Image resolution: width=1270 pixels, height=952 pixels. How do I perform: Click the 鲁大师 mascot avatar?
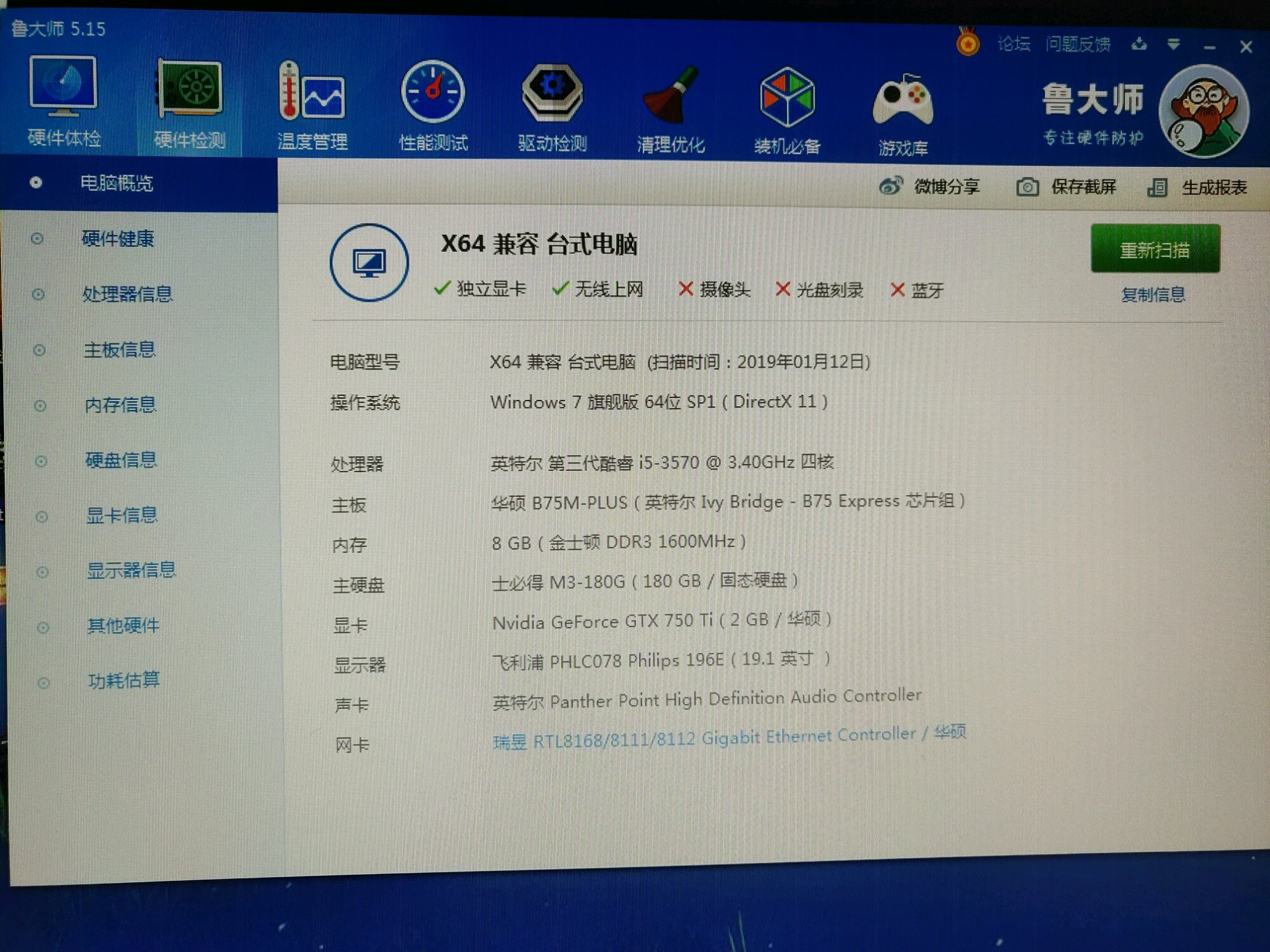tap(1203, 112)
